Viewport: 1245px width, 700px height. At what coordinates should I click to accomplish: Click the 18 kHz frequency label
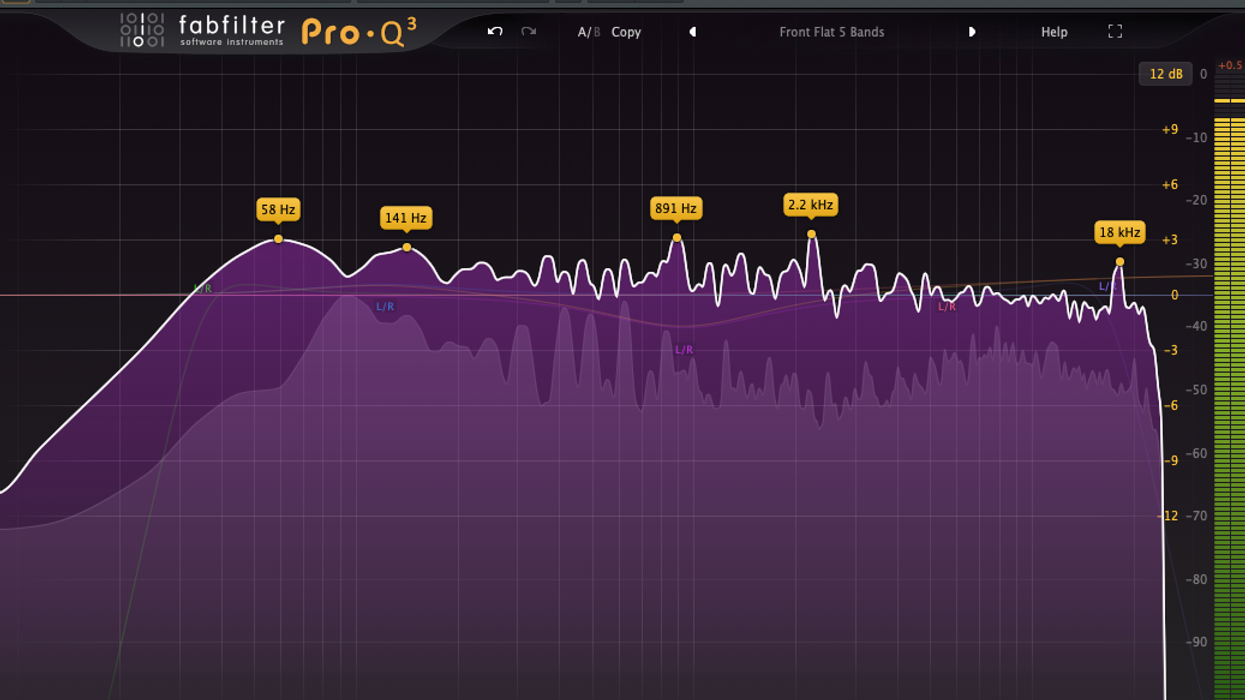(1119, 233)
